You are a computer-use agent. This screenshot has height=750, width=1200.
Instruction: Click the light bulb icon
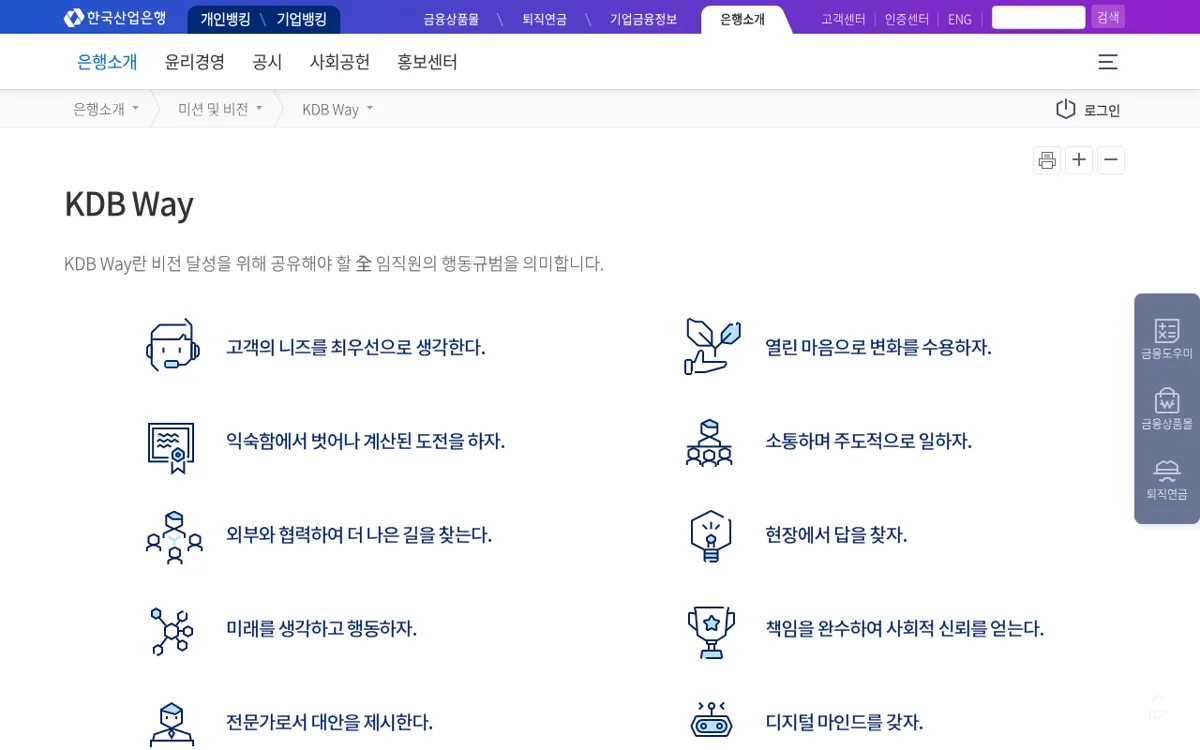[x=711, y=536]
